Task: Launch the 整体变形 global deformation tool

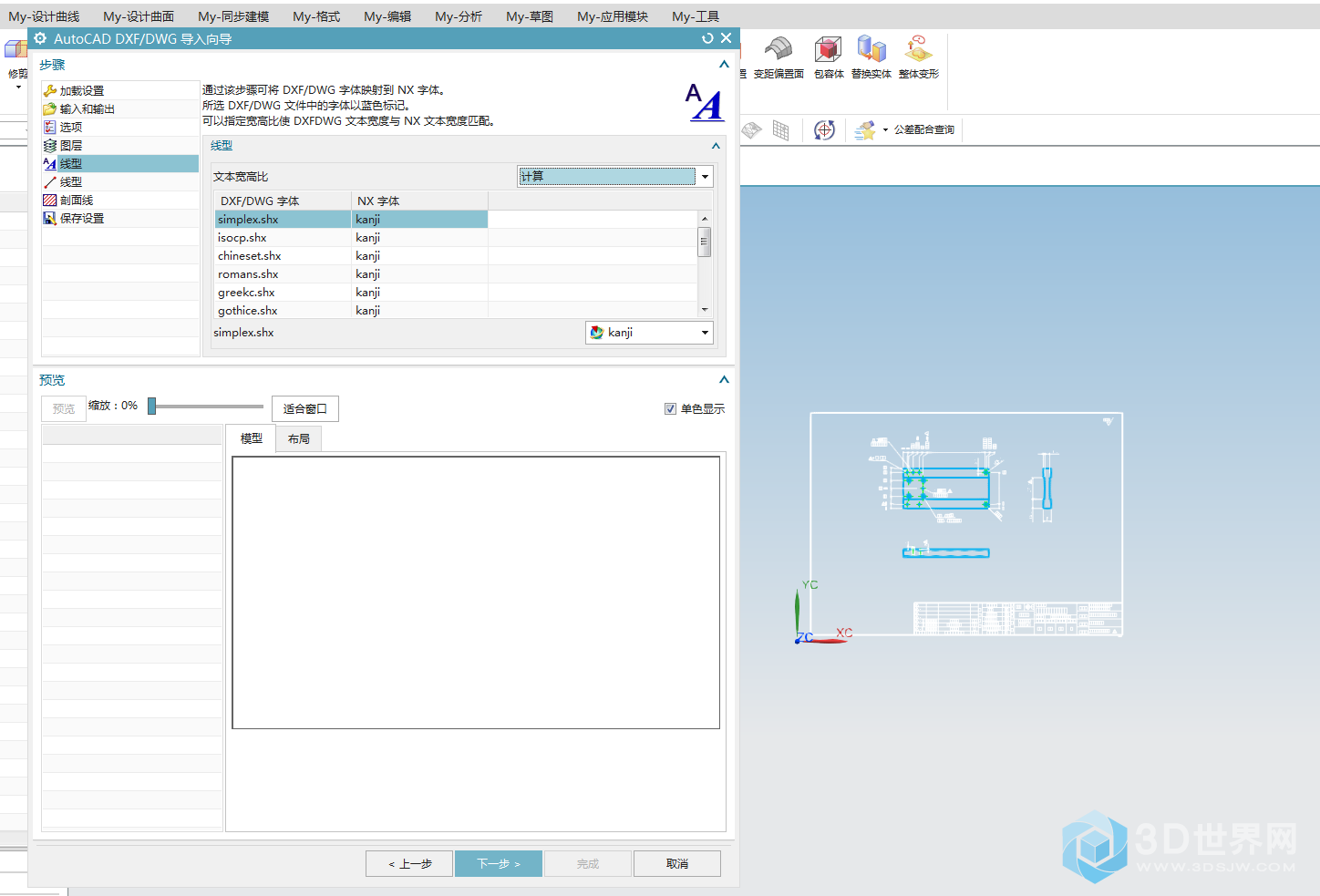Action: tap(918, 57)
